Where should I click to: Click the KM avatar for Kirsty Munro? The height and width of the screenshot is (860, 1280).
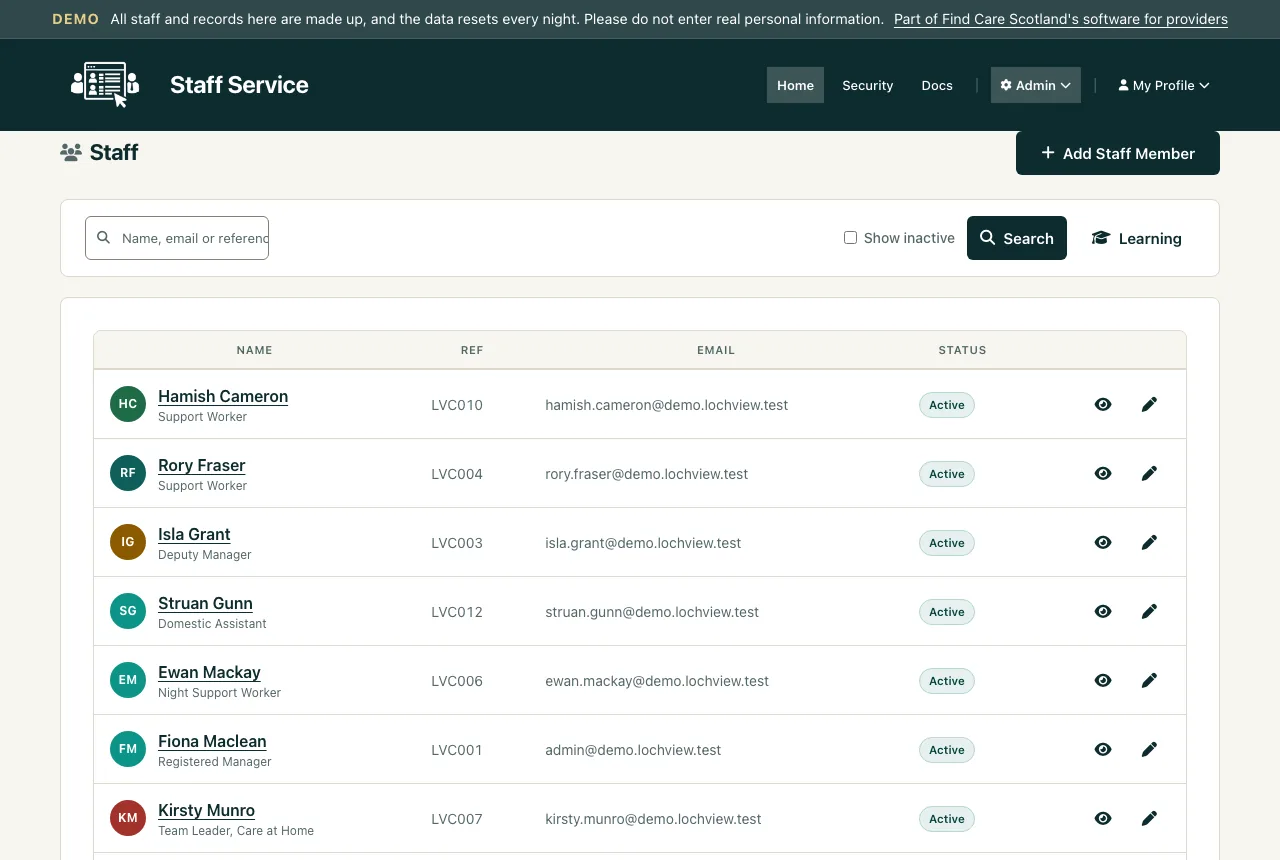128,818
